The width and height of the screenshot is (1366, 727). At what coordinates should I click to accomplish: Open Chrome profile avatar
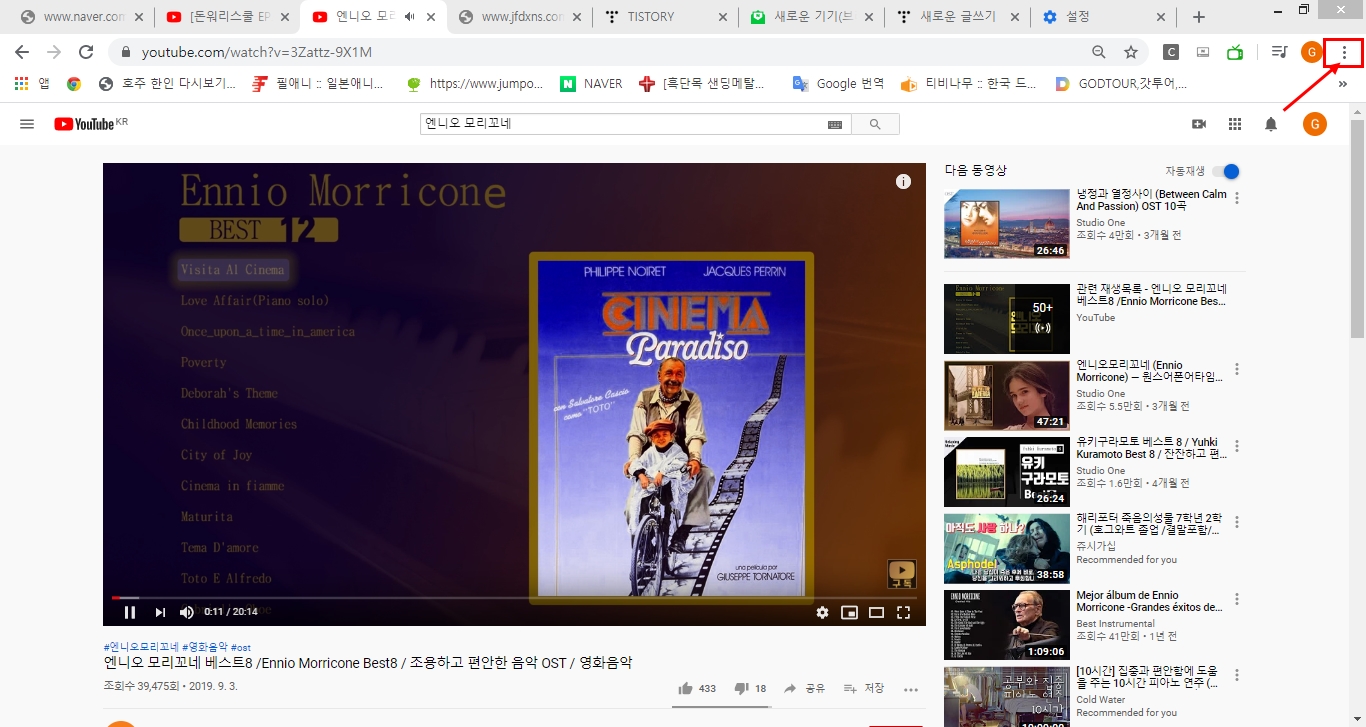coord(1311,52)
